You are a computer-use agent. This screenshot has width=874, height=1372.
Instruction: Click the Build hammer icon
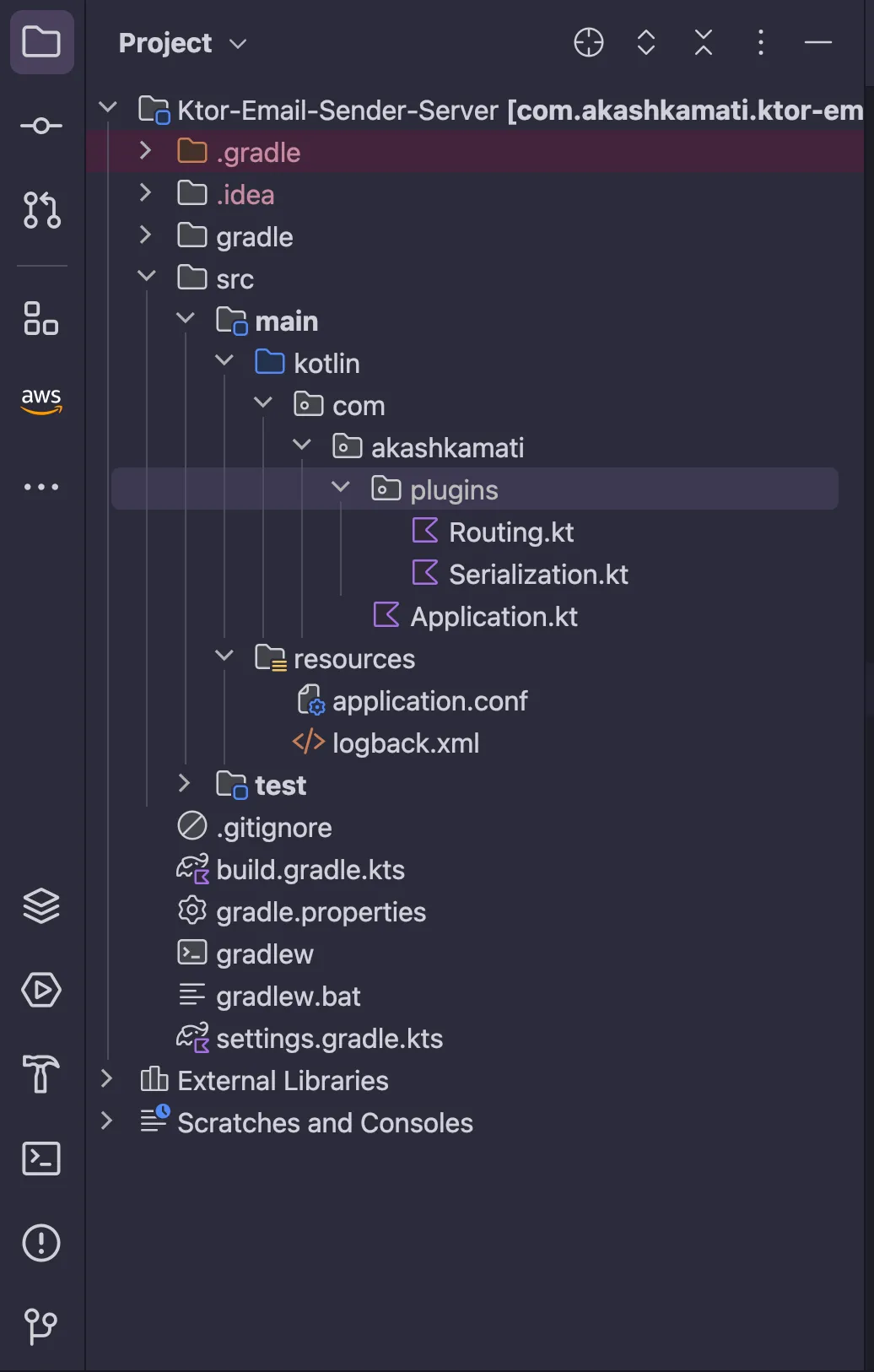tap(41, 1074)
